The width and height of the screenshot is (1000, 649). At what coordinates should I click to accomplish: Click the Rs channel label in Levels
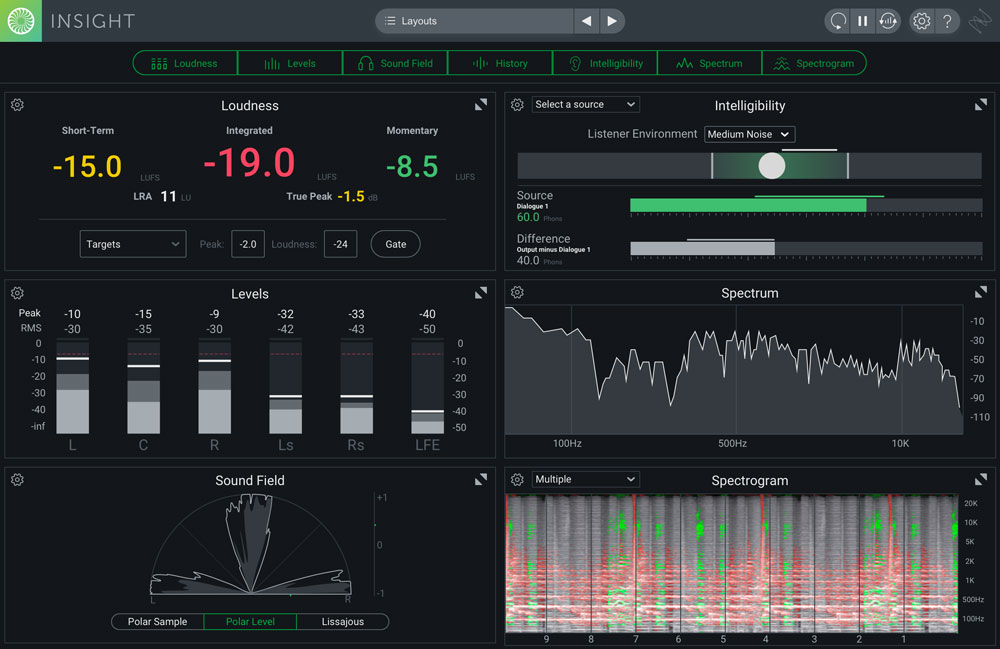tap(356, 445)
